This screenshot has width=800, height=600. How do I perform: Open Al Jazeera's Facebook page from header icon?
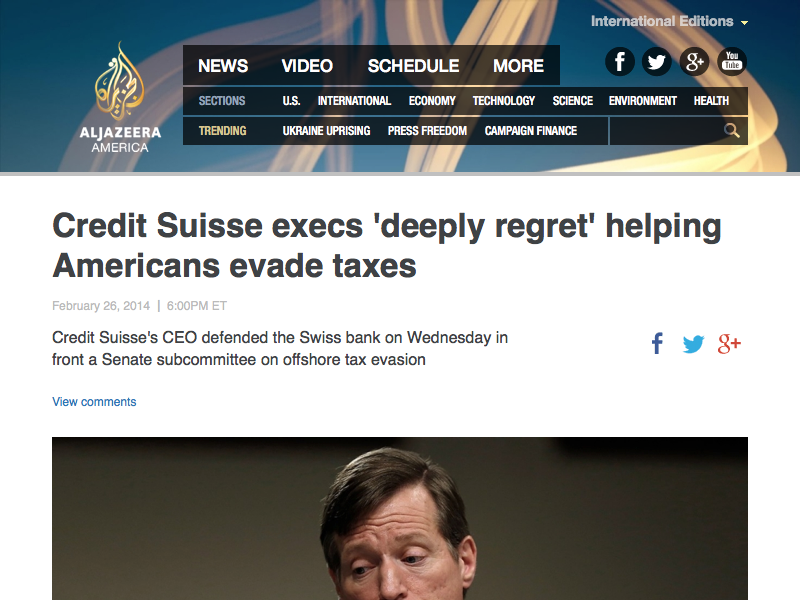tap(619, 62)
